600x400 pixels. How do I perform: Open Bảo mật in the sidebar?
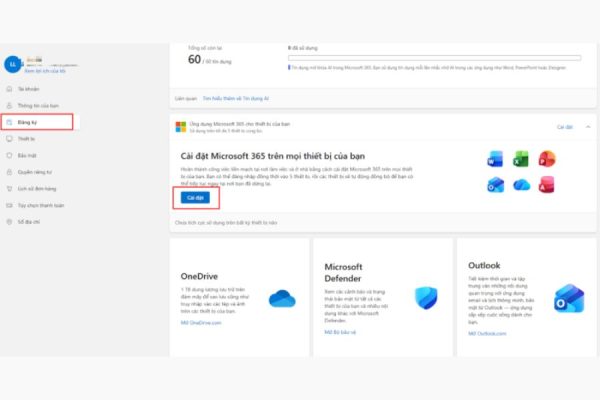pyautogui.click(x=27, y=155)
